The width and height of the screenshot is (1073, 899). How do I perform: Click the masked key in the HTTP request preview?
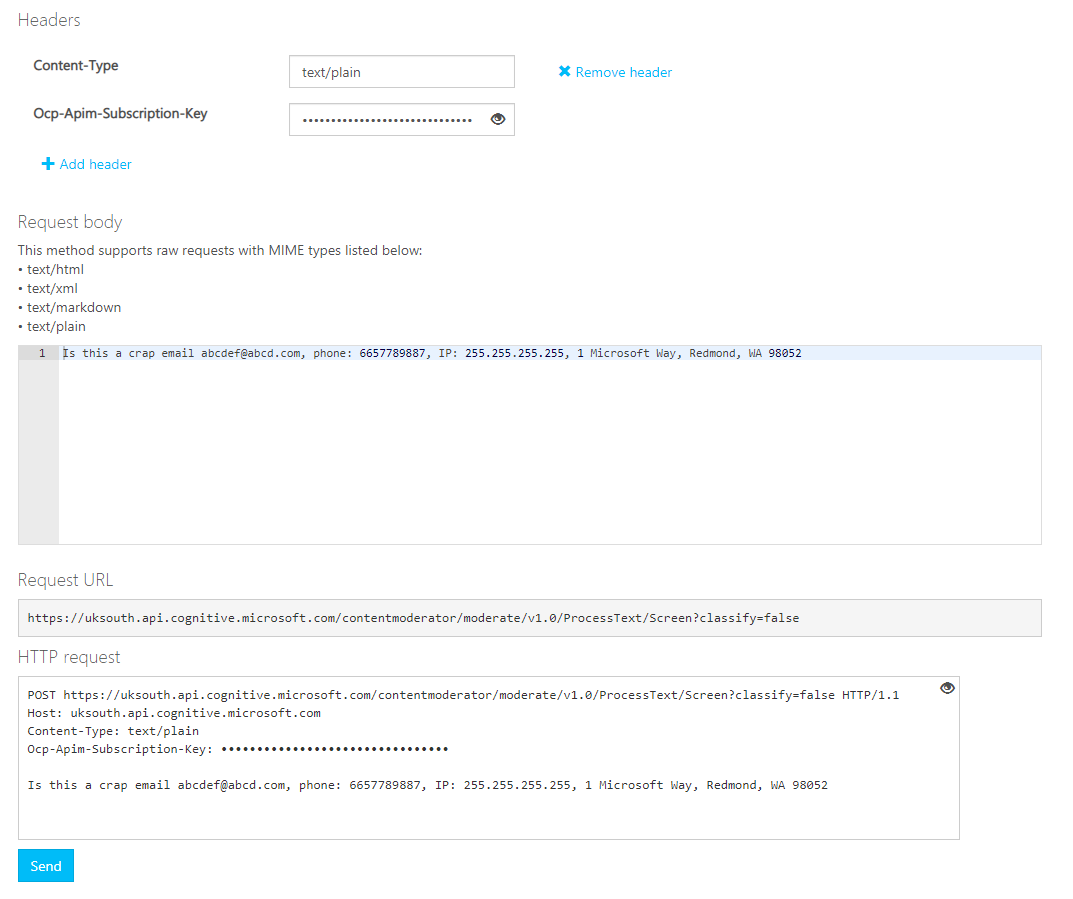(334, 749)
